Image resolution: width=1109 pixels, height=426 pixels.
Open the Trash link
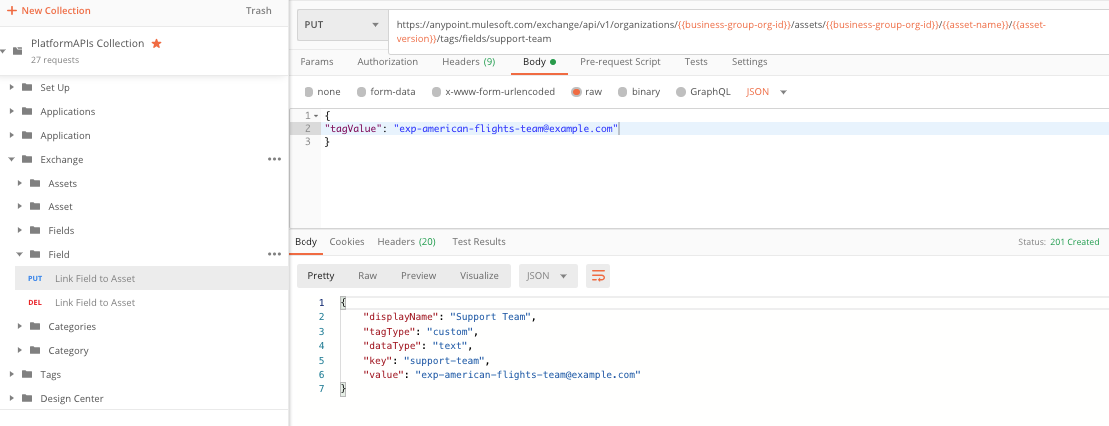coord(258,11)
